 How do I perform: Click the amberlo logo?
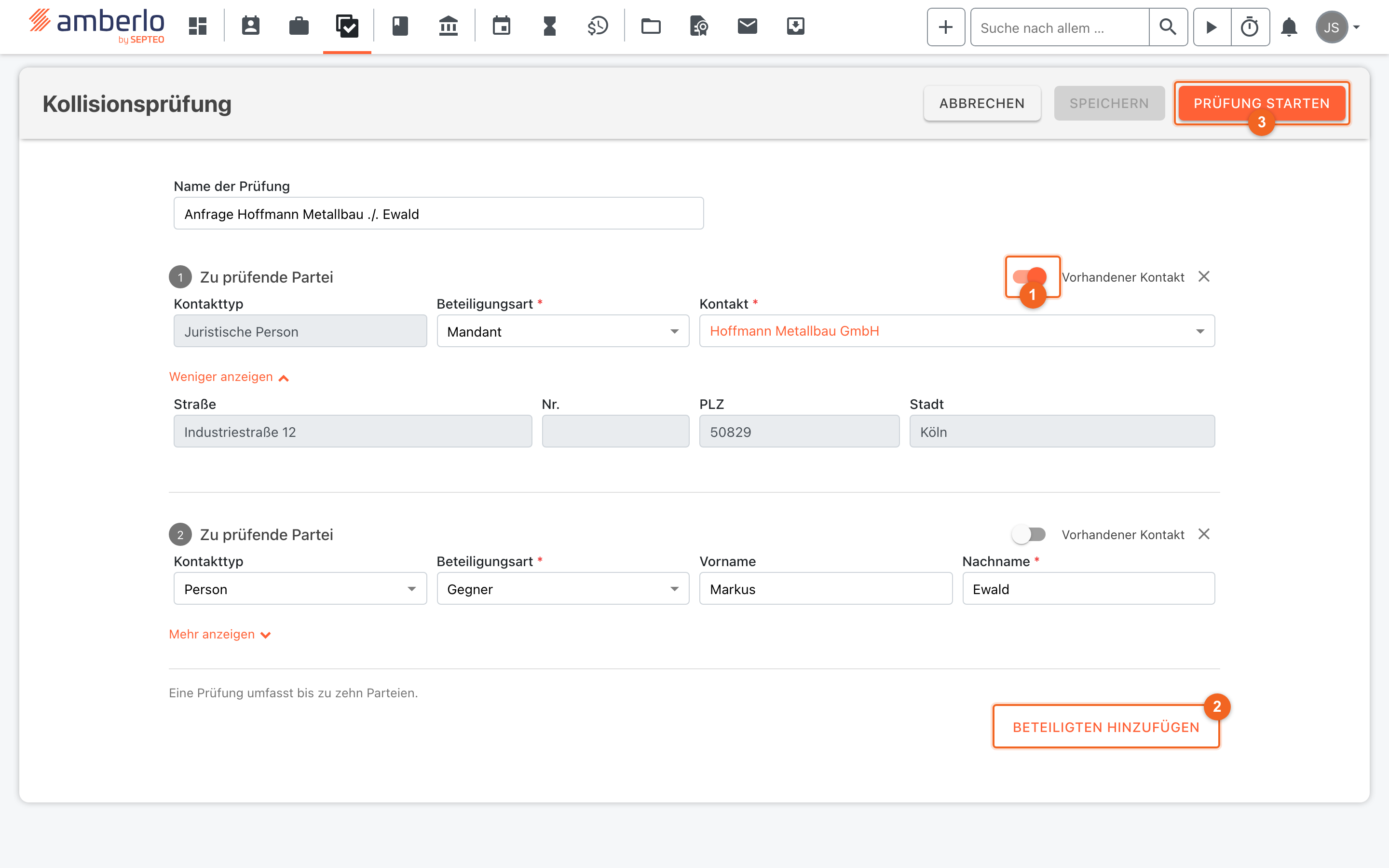coord(96,26)
